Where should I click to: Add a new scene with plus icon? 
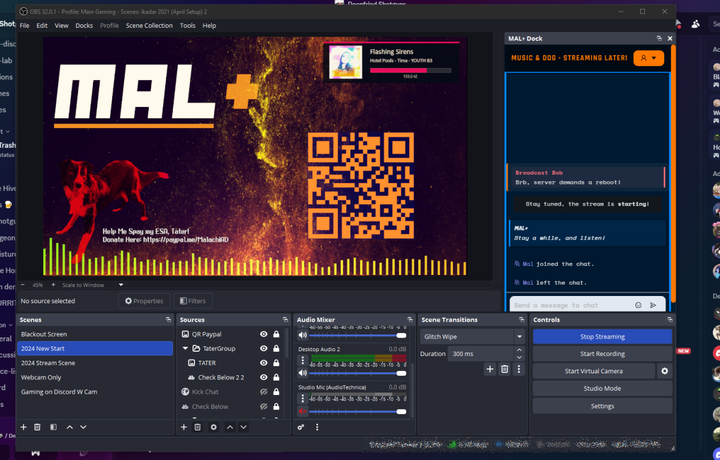[x=21, y=427]
